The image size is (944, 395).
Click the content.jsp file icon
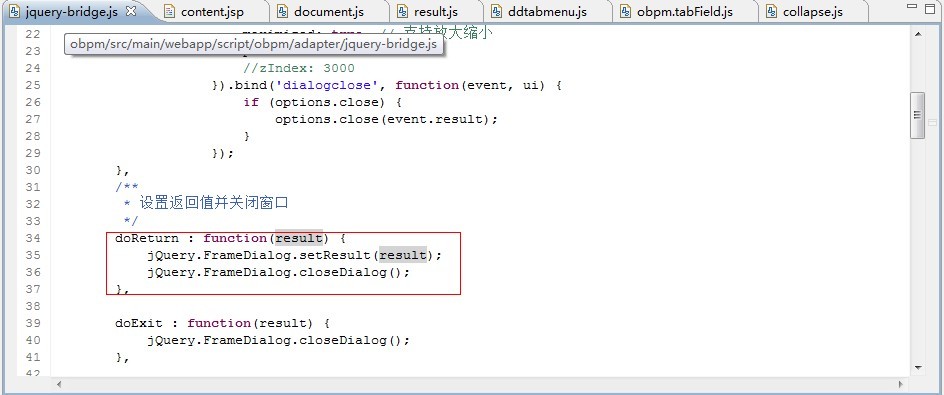point(170,11)
